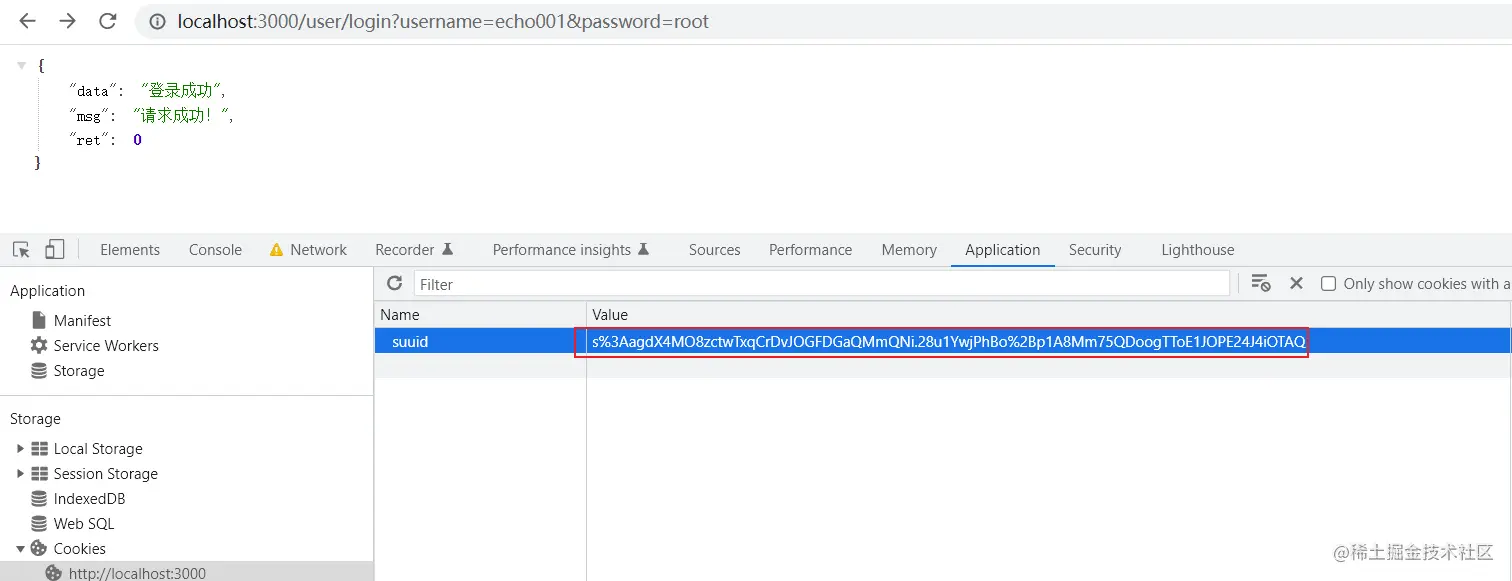Expand the Local Storage tree arrow
Image resolution: width=1512 pixels, height=581 pixels.
click(x=20, y=448)
